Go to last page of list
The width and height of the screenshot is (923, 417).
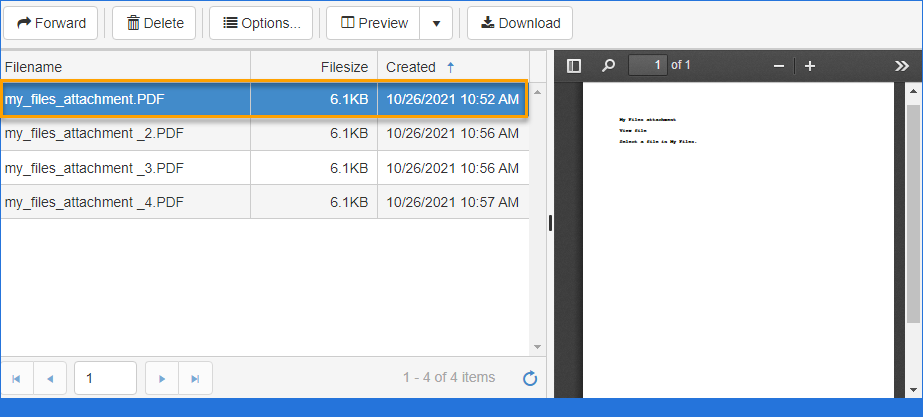click(195, 378)
